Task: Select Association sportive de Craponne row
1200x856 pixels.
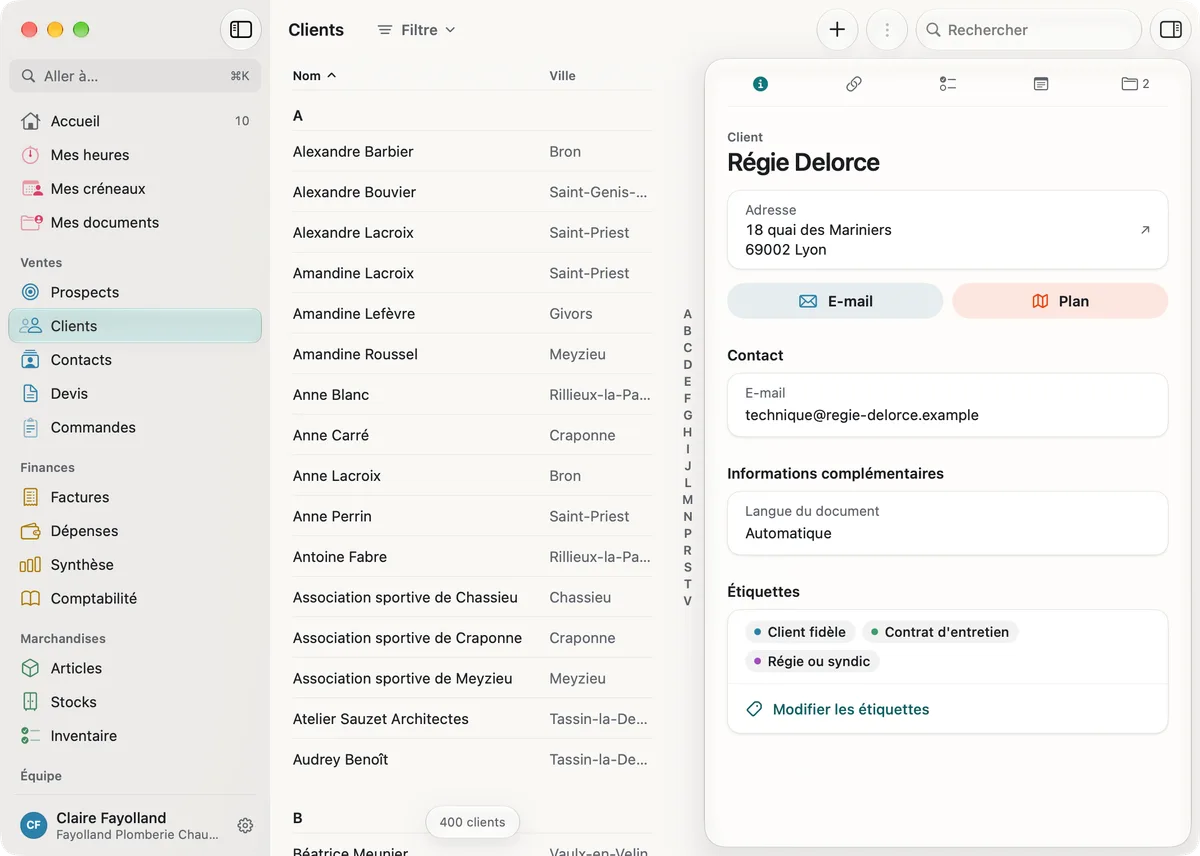Action: [x=472, y=638]
